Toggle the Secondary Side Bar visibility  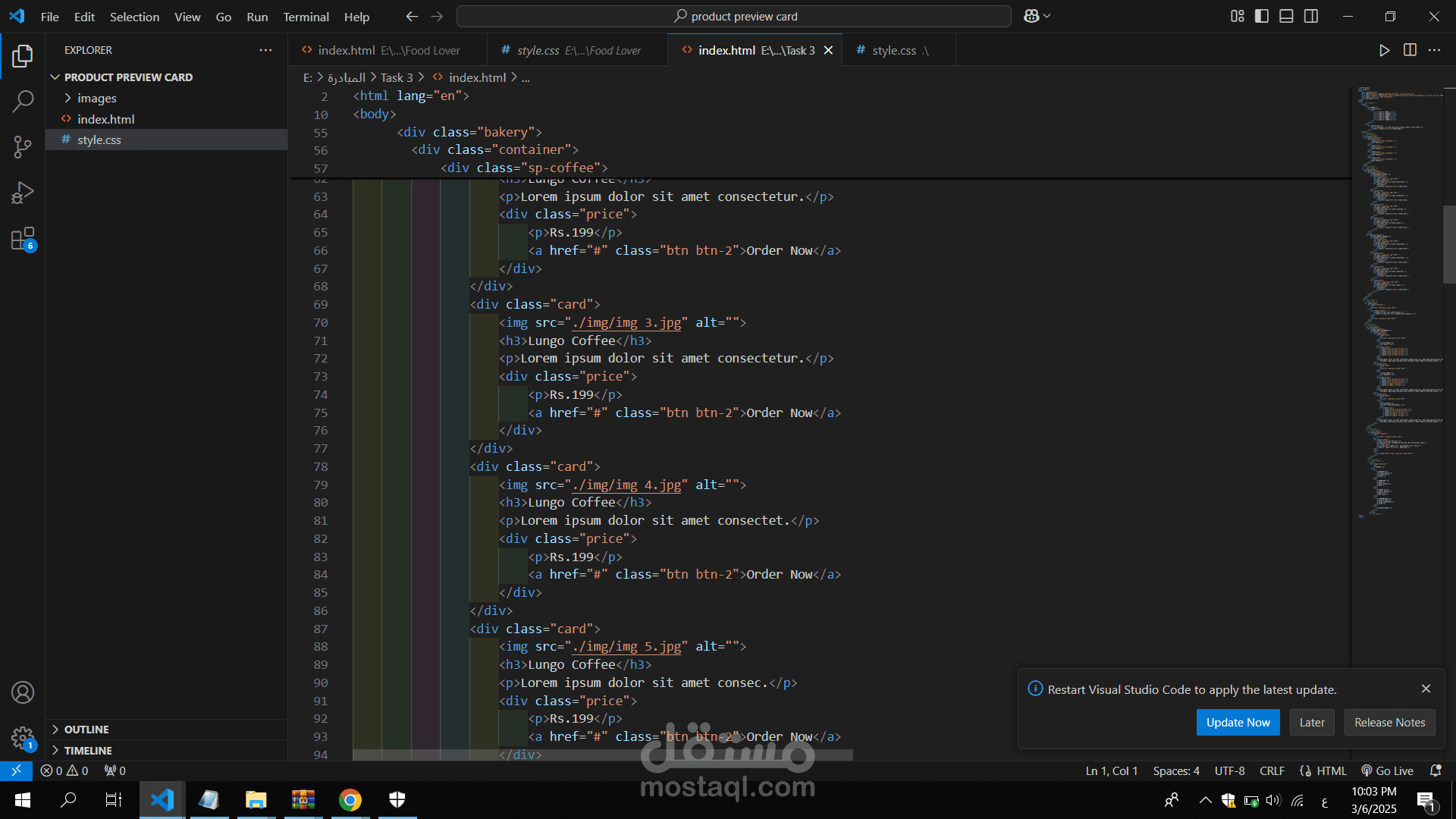point(1311,16)
